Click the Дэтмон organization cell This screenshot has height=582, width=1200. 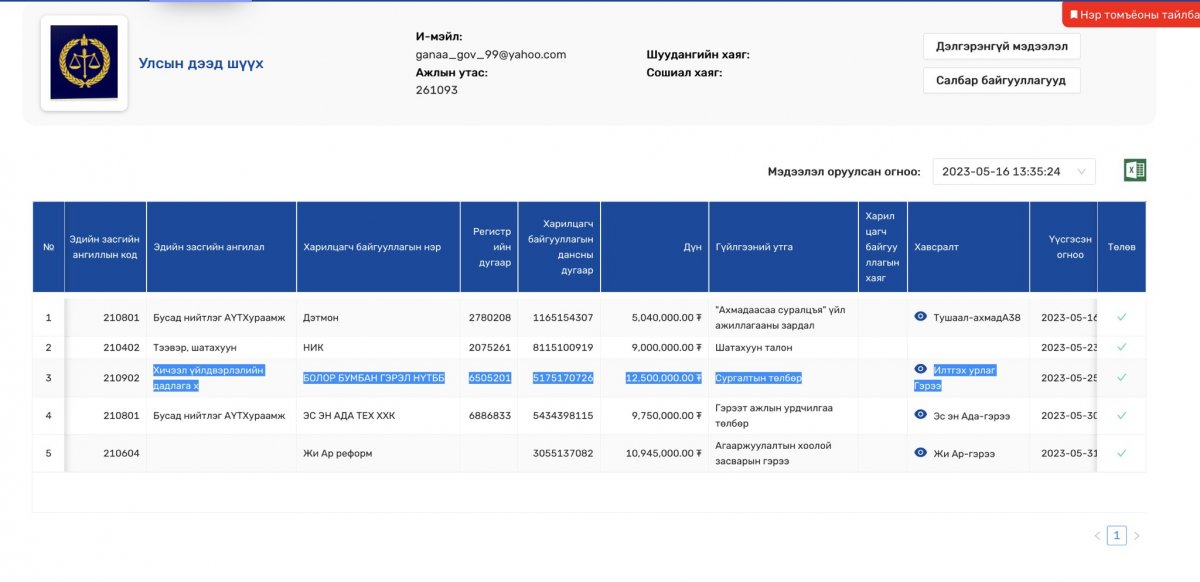[x=321, y=318]
